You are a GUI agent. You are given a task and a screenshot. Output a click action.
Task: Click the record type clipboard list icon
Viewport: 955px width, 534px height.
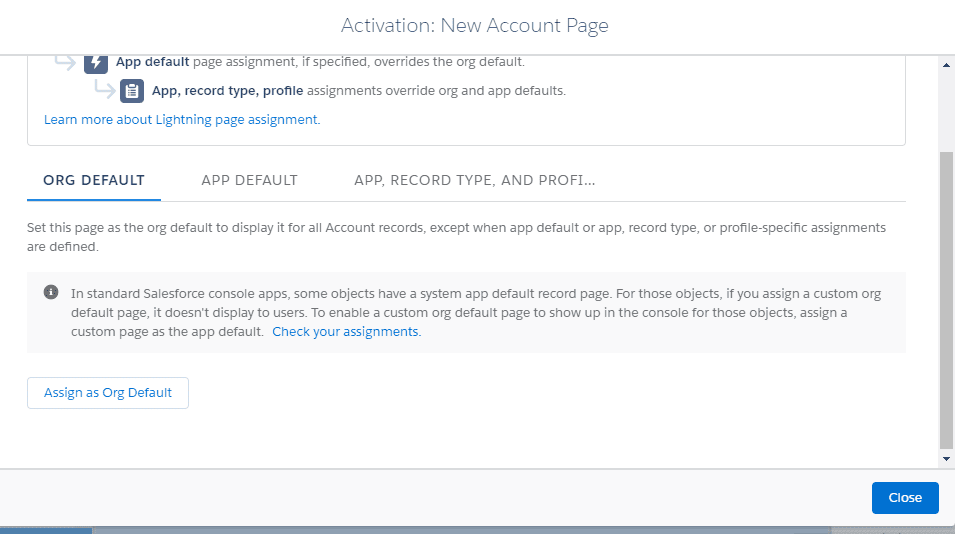pos(132,91)
